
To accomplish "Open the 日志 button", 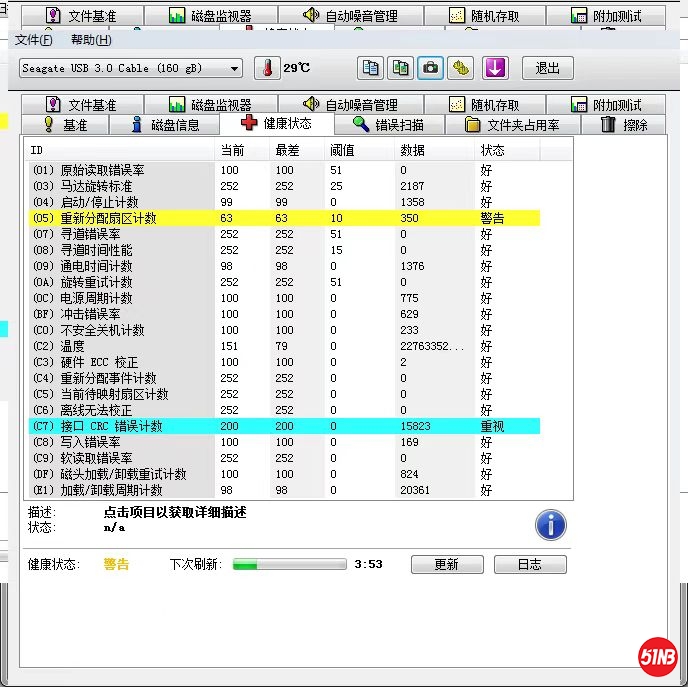I will click(x=529, y=564).
